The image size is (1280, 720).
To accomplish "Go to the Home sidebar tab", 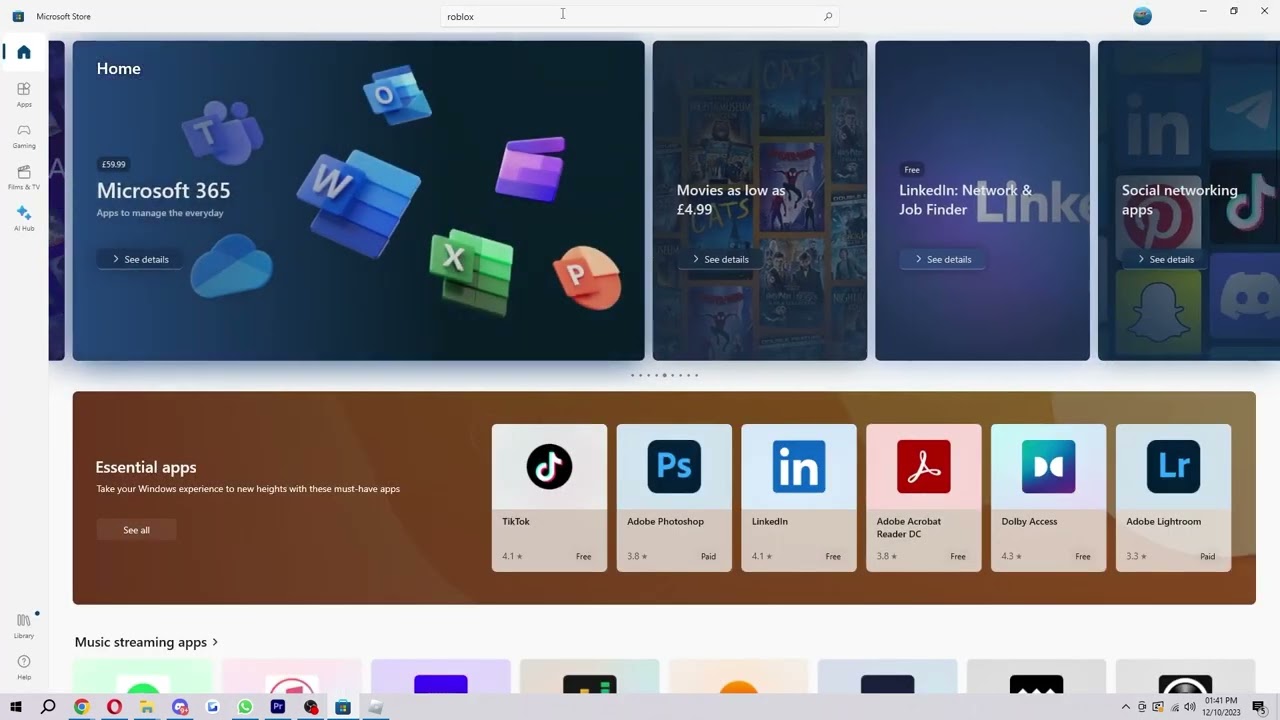I will coord(24,52).
